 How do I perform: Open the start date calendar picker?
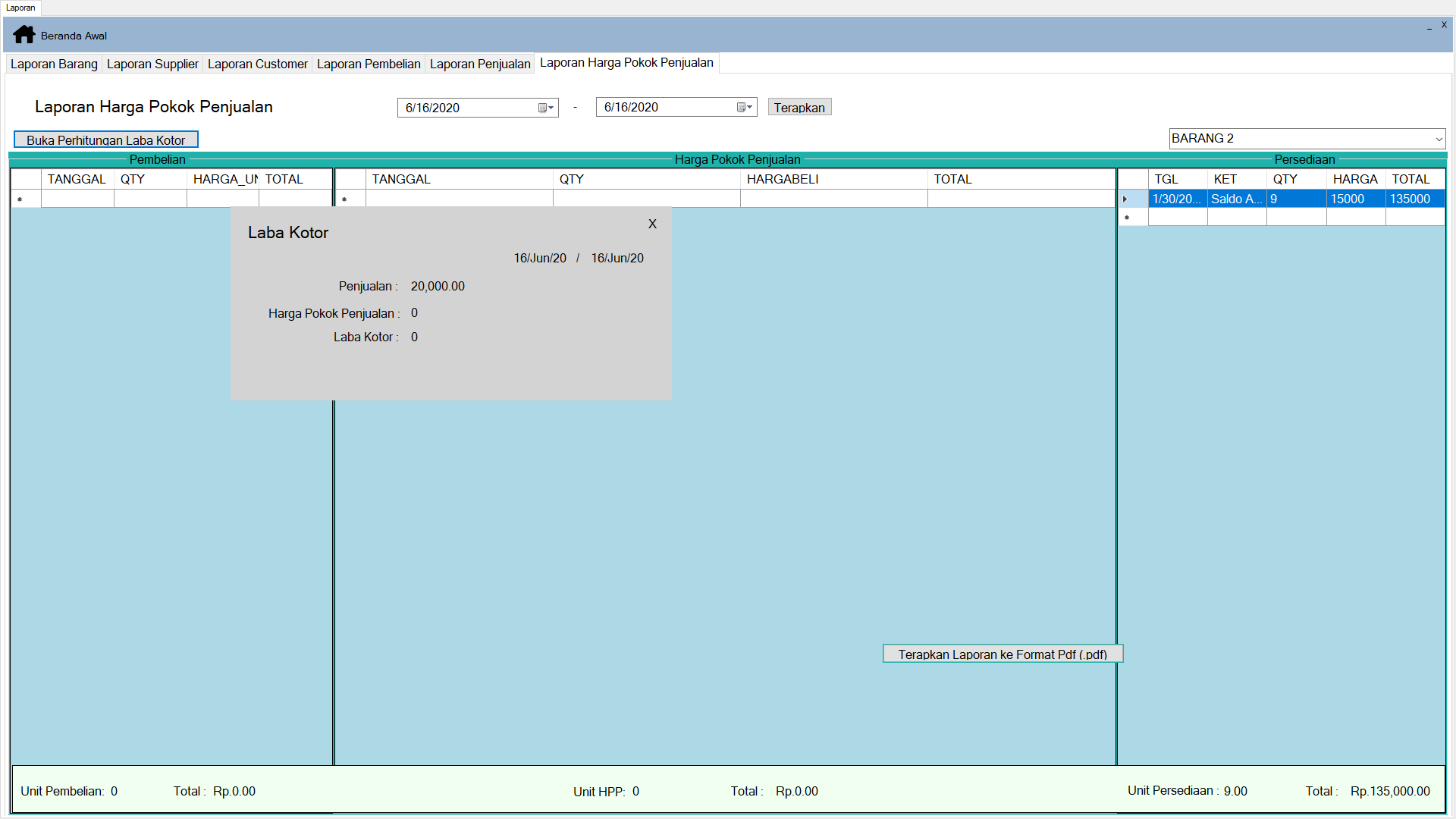pyautogui.click(x=545, y=108)
